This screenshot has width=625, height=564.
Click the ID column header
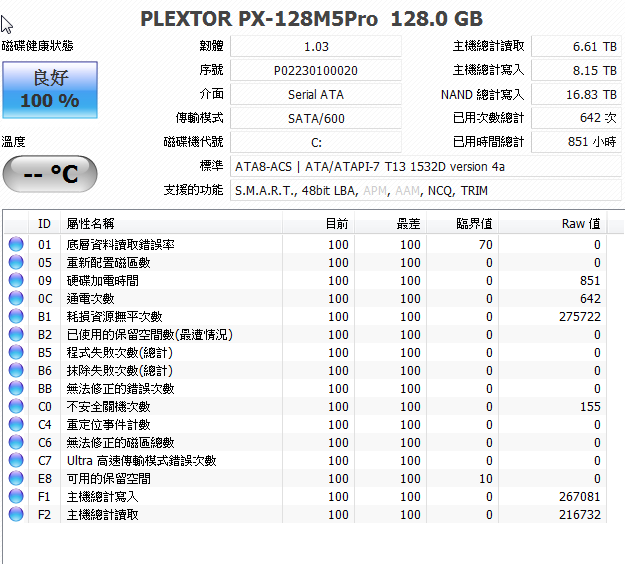tap(44, 224)
